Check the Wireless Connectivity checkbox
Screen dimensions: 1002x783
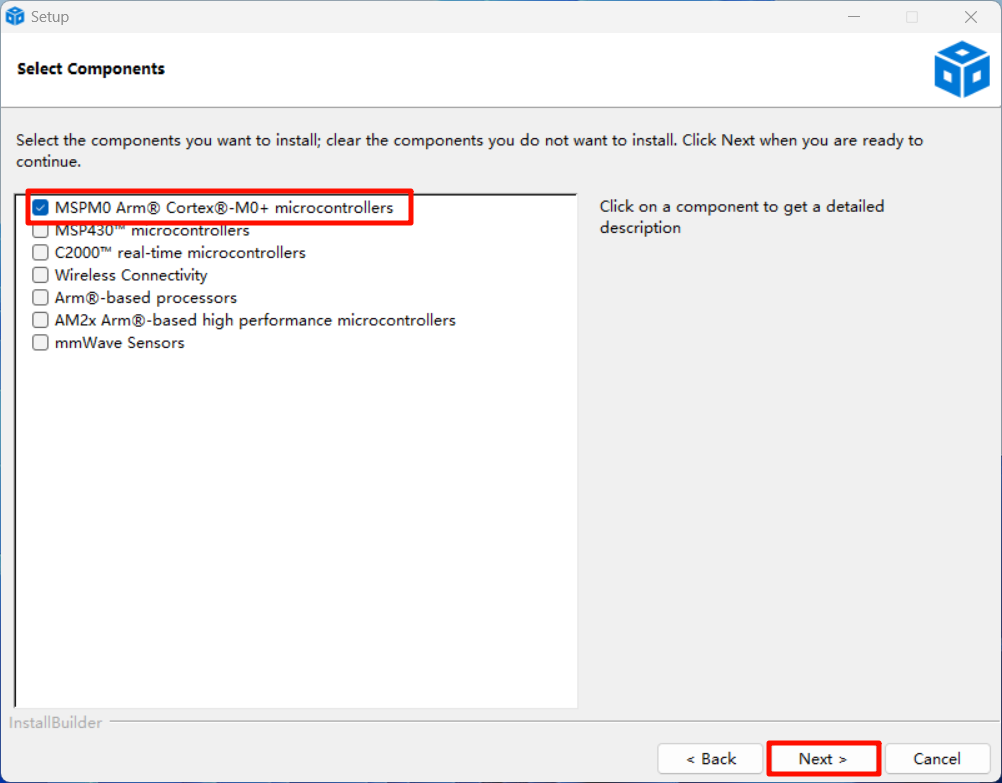click(40, 275)
